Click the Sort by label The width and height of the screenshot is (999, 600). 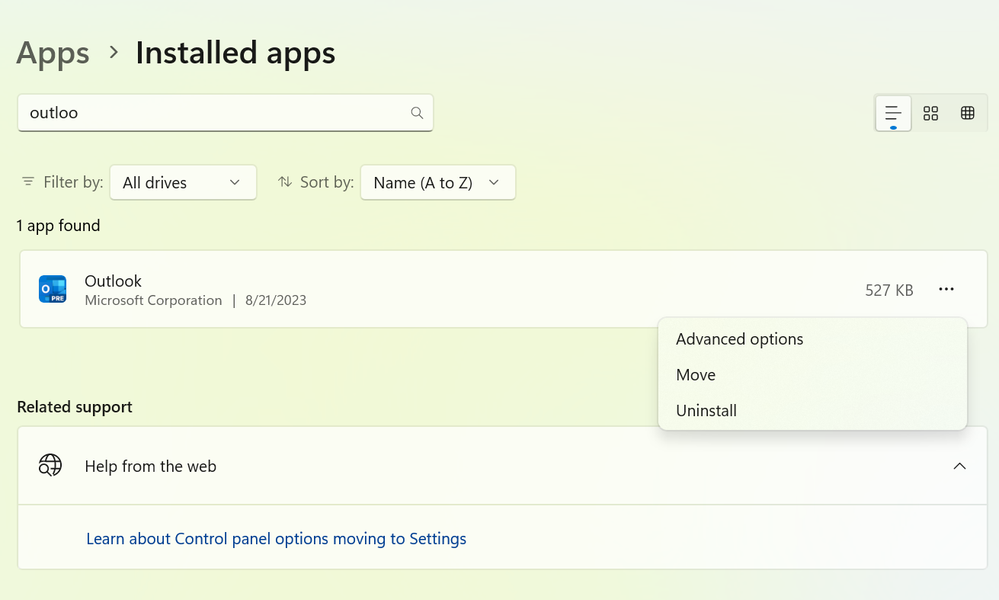click(x=327, y=182)
